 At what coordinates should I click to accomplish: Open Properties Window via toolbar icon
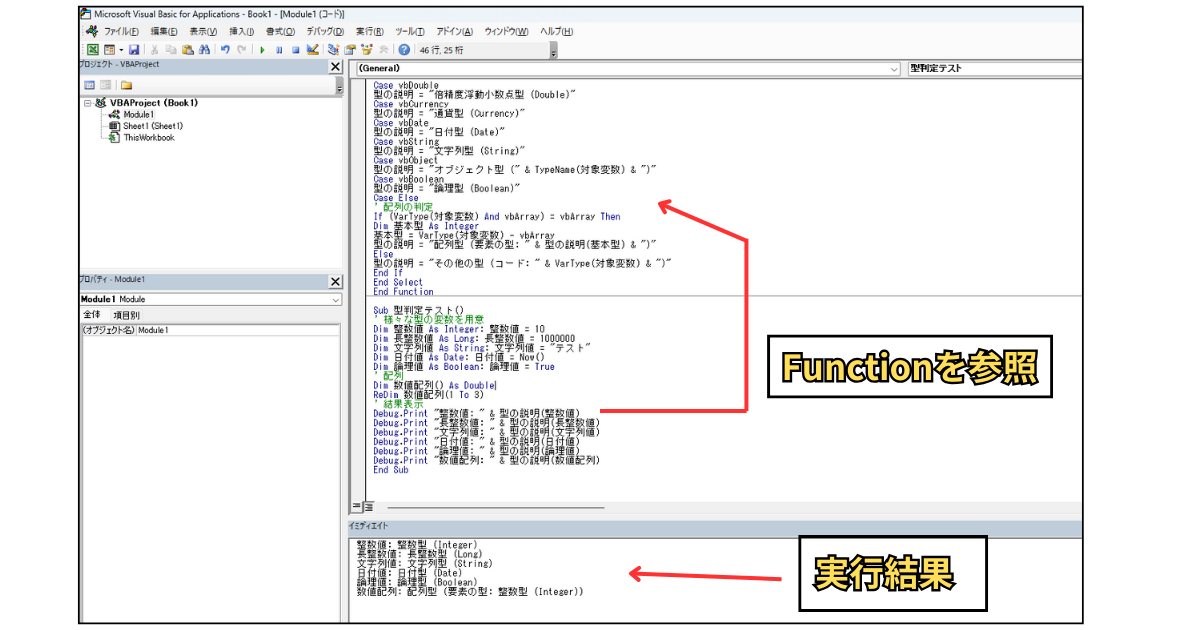coord(350,49)
